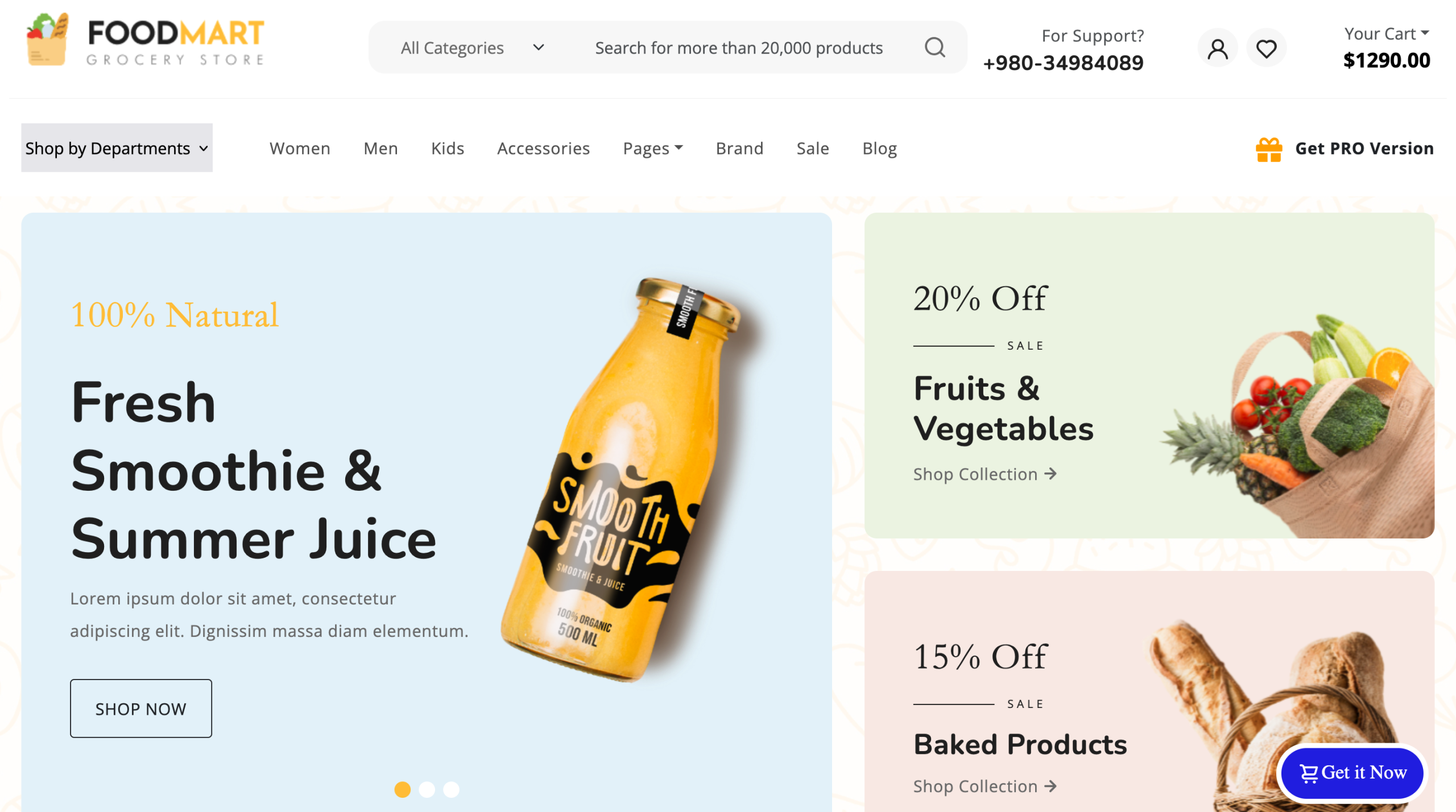Click the FoodMart grocery bag logo
The height and width of the screenshot is (812, 1456).
tap(48, 39)
